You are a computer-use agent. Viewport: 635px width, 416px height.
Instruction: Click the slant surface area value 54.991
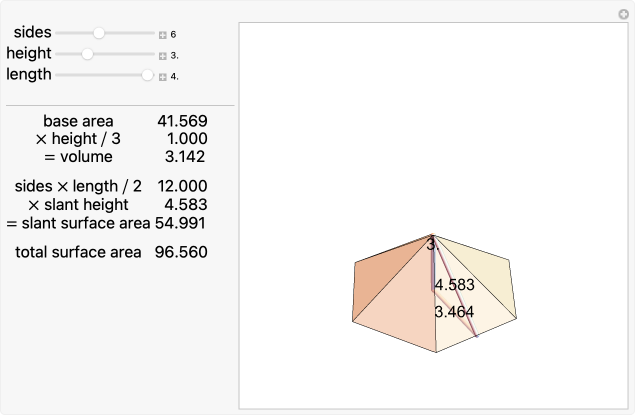click(x=181, y=222)
